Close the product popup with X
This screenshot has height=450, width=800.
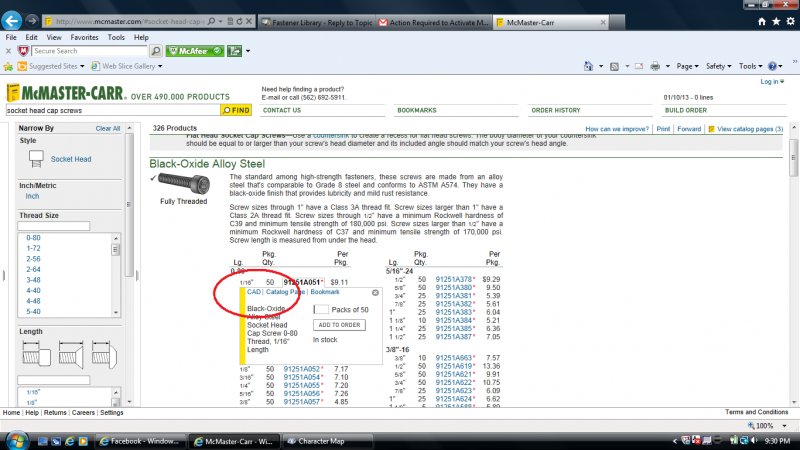376,293
